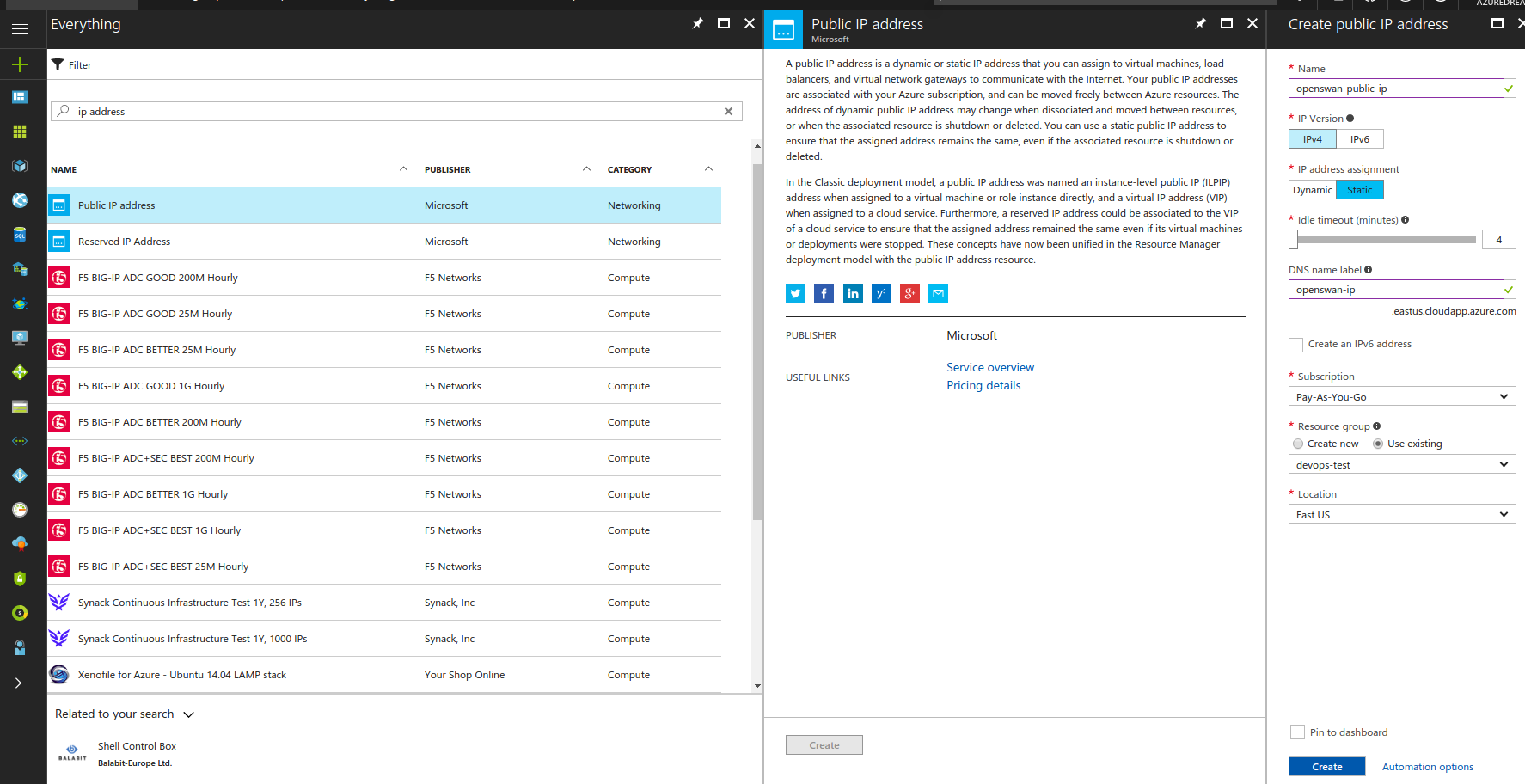Choose Dynamic IP address assignment
This screenshot has height=784, width=1525.
[1313, 190]
